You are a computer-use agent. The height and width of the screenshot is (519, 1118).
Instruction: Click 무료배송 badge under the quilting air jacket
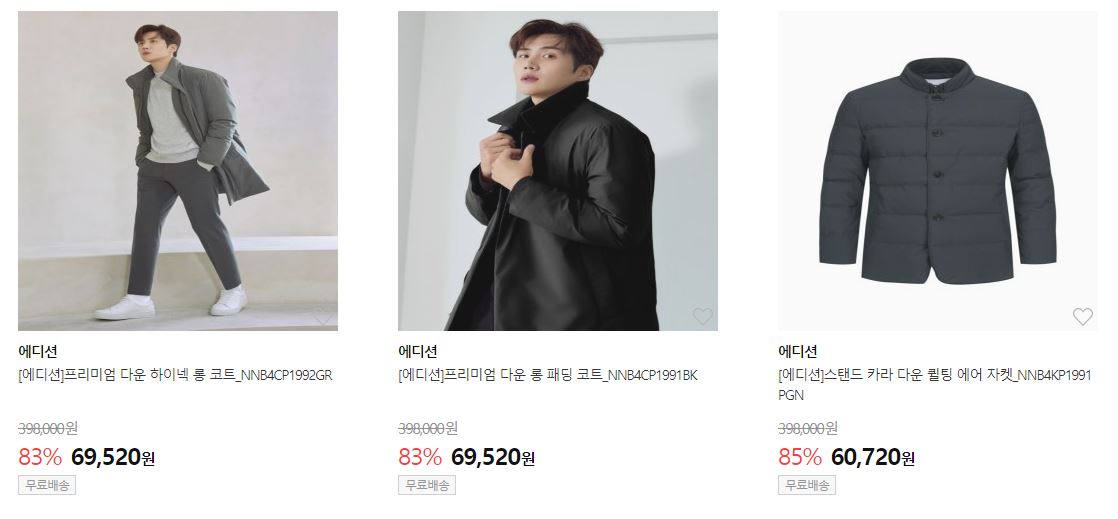click(807, 485)
